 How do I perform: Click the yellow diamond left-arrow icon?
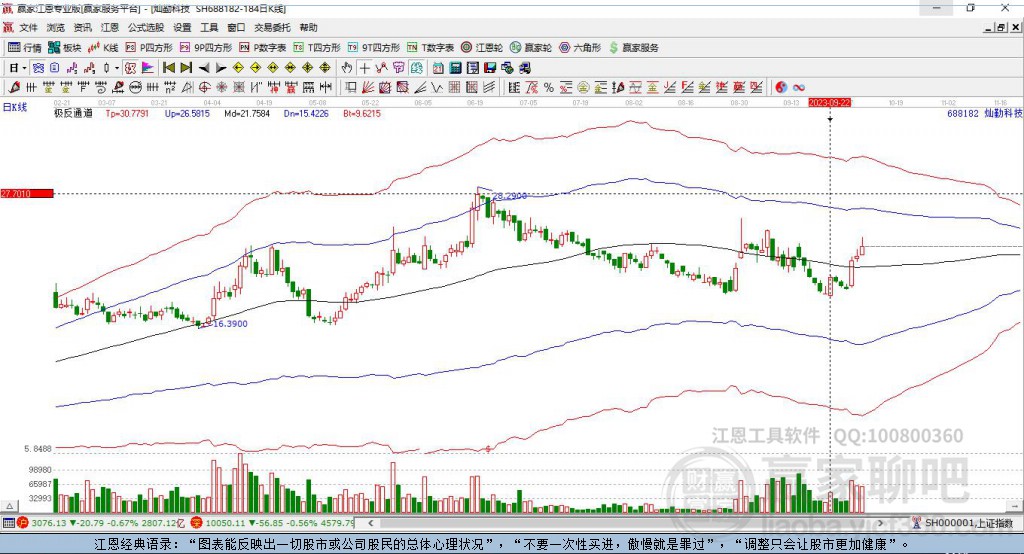[238, 68]
